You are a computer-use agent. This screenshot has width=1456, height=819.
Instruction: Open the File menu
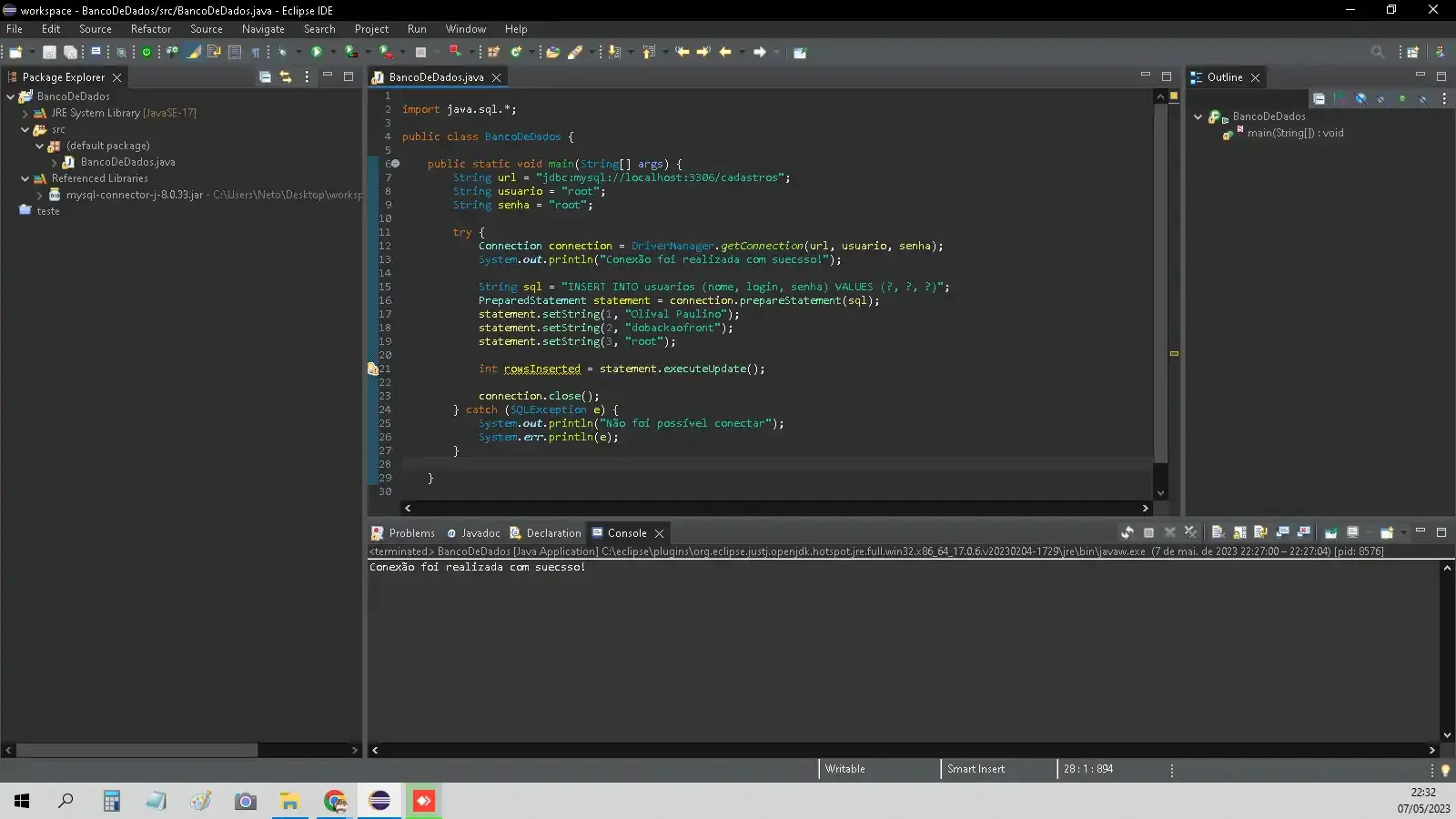(15, 29)
